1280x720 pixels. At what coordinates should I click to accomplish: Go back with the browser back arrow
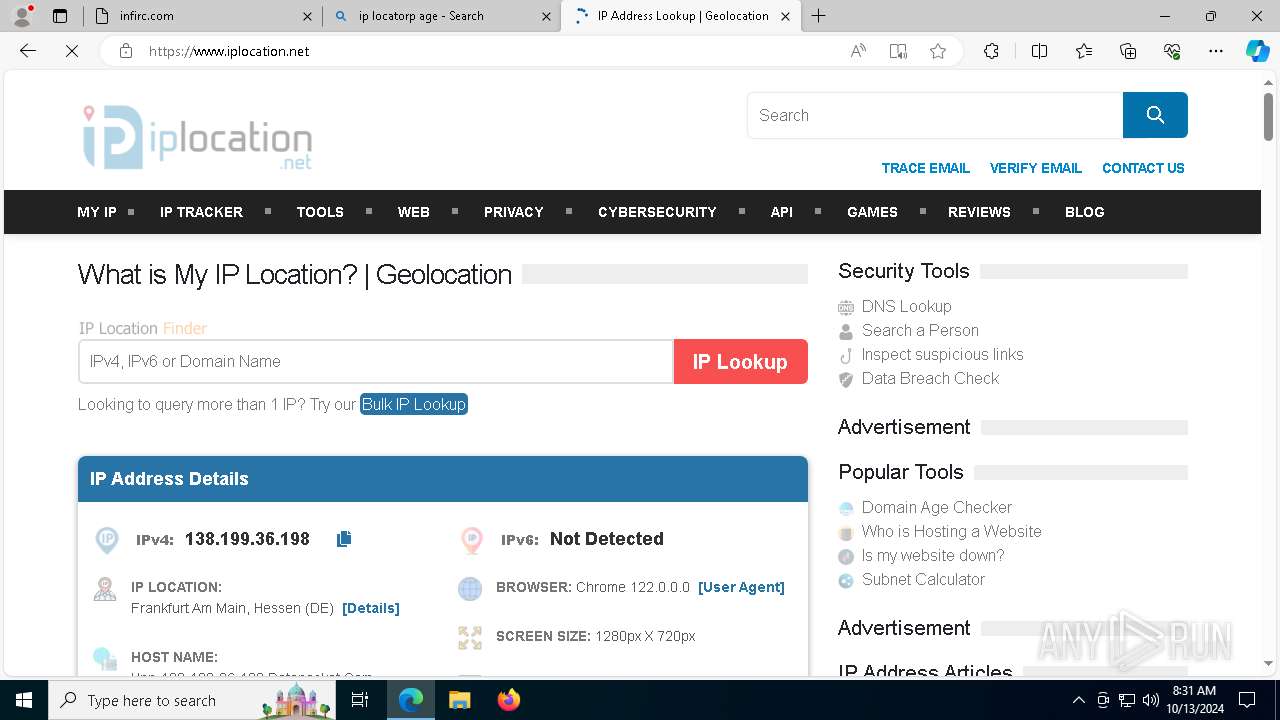28,51
